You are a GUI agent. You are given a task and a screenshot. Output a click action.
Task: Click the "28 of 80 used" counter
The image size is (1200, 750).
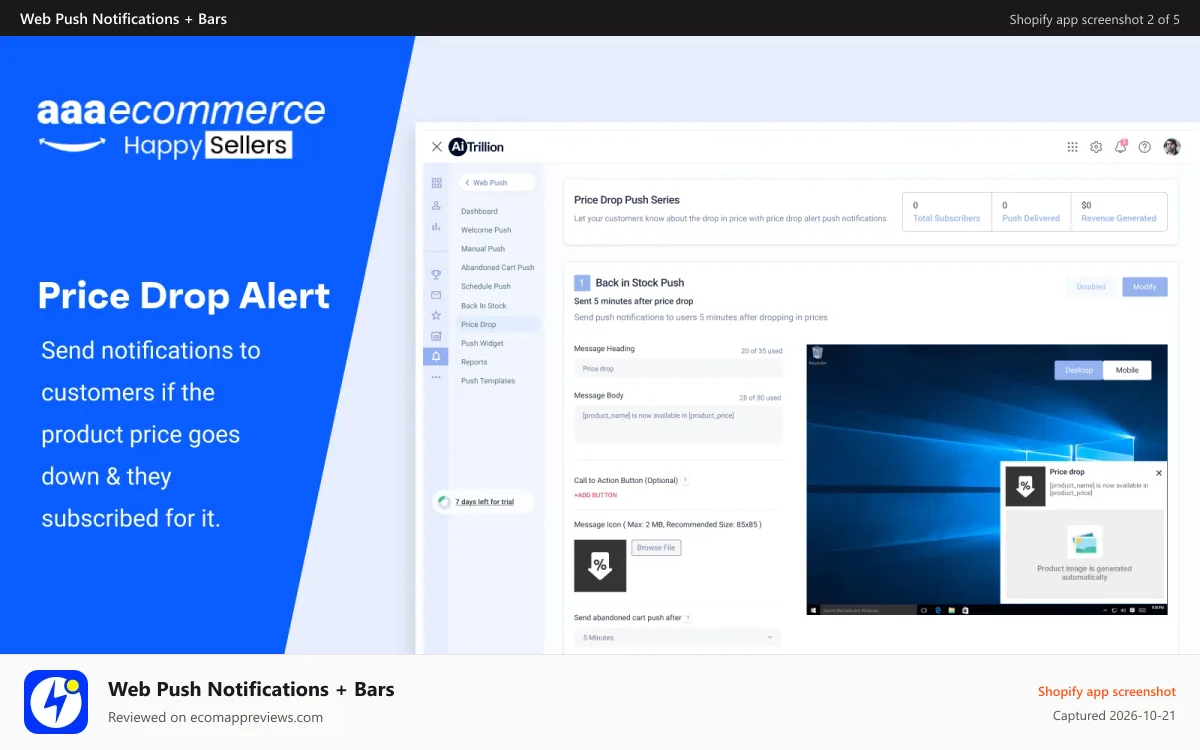760,398
